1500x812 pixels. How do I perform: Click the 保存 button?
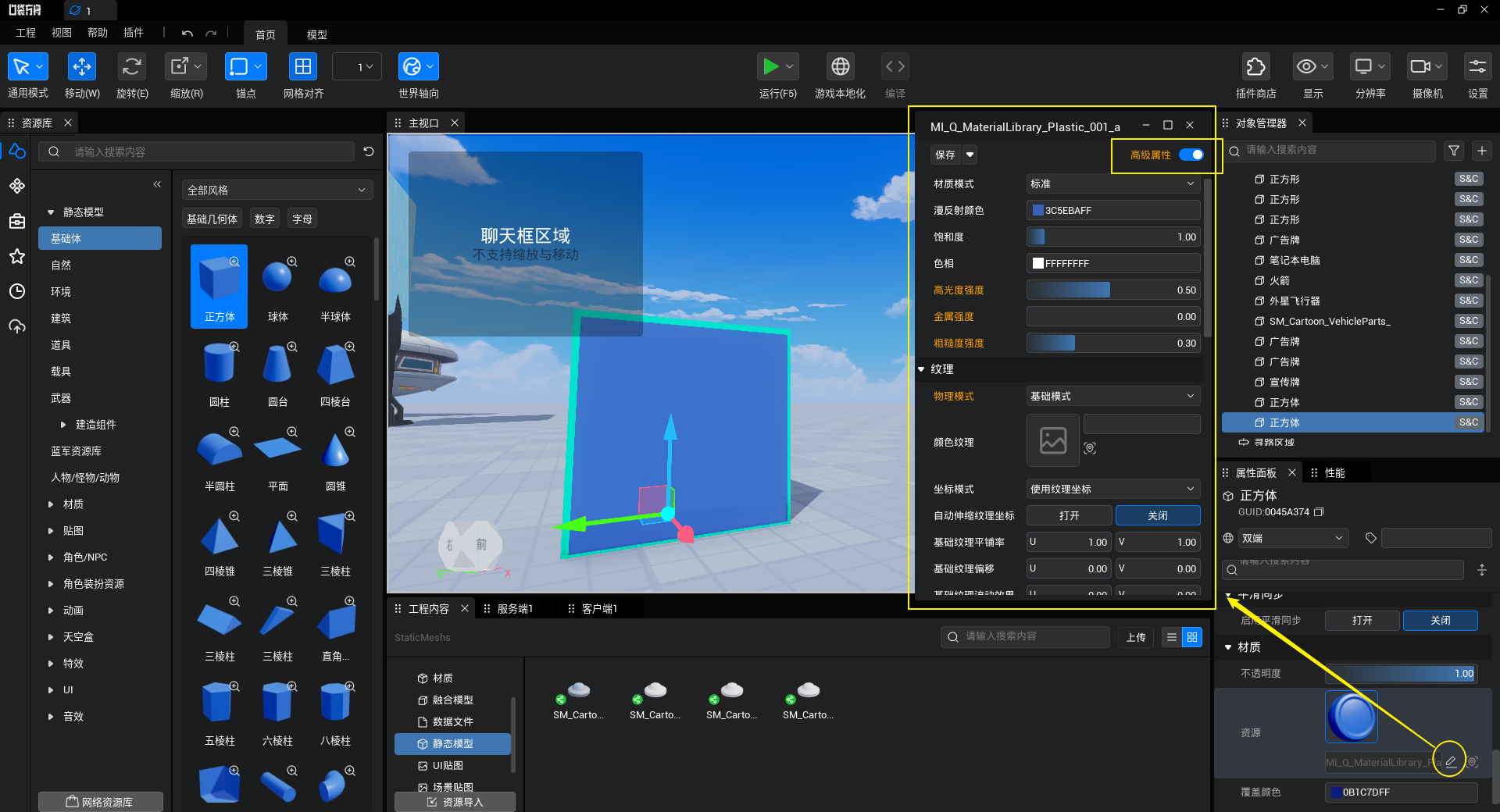(945, 155)
